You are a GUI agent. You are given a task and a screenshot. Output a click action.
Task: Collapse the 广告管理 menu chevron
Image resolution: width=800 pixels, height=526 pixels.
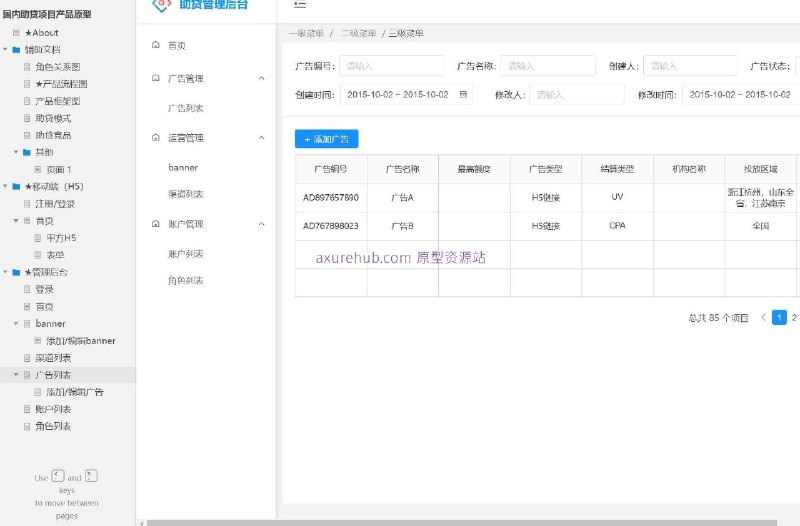click(261, 78)
